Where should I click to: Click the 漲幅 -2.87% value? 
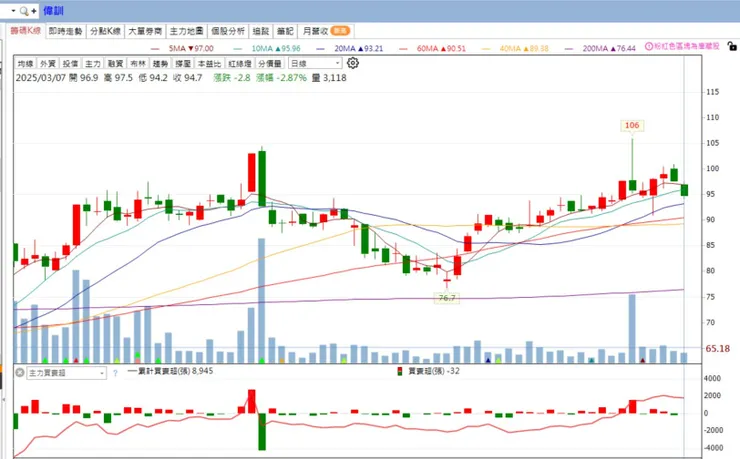281,78
